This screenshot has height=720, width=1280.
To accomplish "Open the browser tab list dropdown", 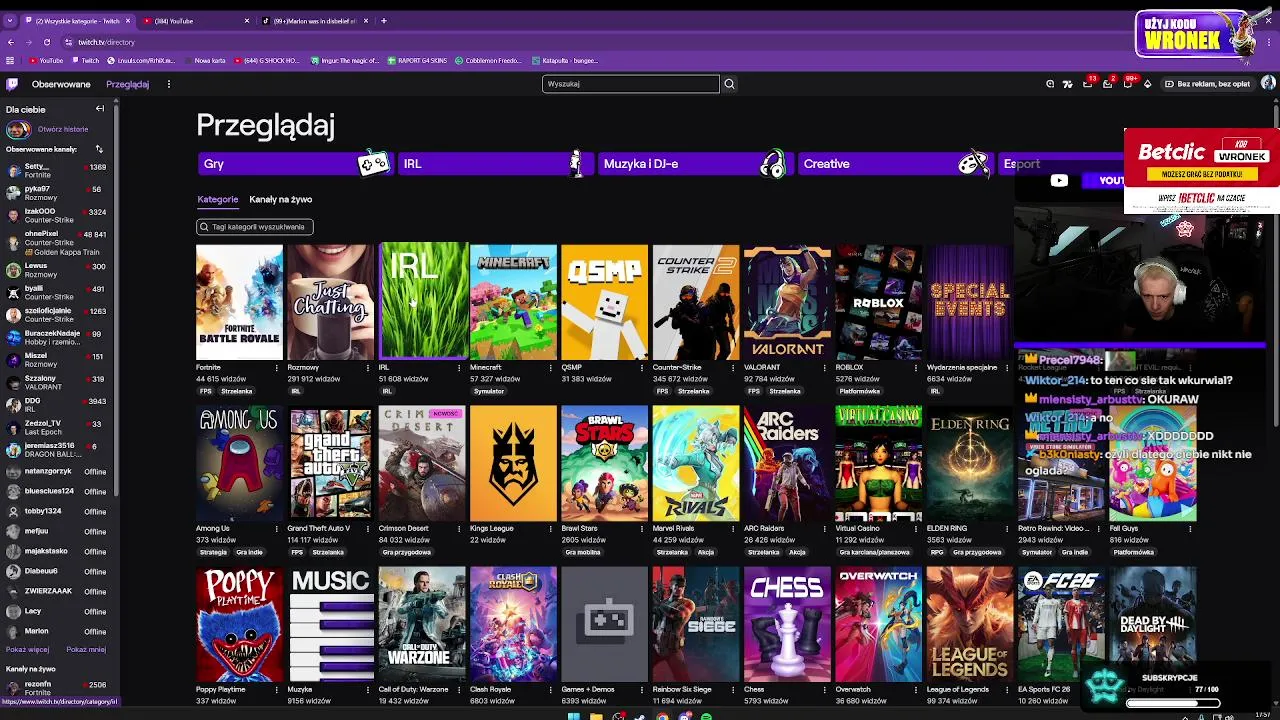I will click(x=9, y=21).
